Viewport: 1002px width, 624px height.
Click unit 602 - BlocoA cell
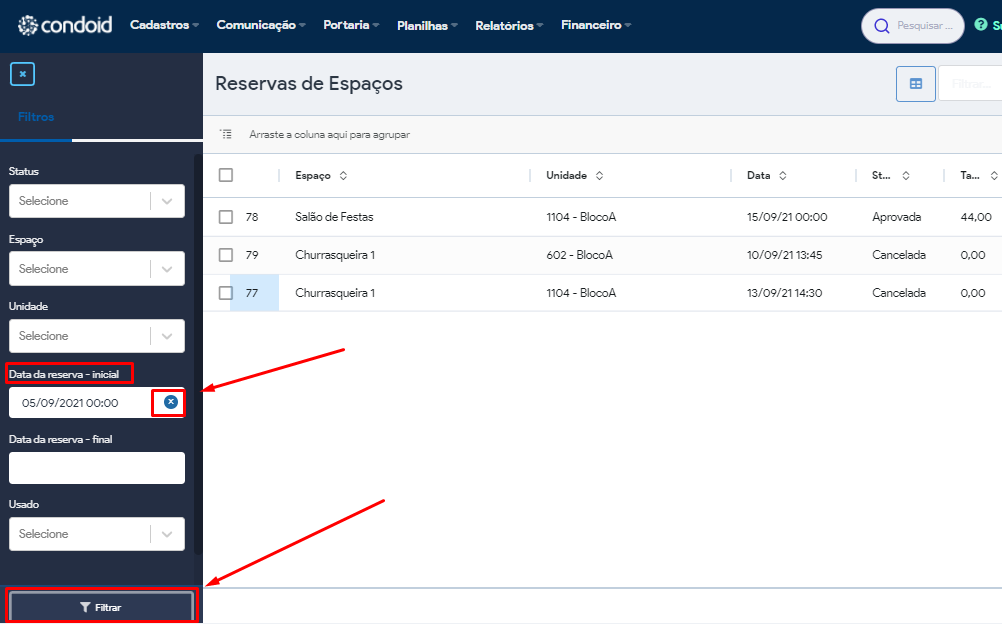tap(580, 255)
